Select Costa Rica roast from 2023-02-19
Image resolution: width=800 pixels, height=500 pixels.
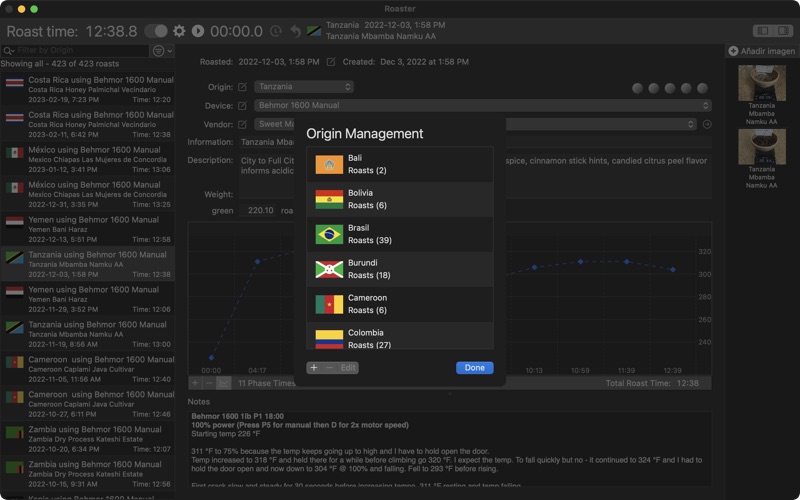[x=87, y=89]
